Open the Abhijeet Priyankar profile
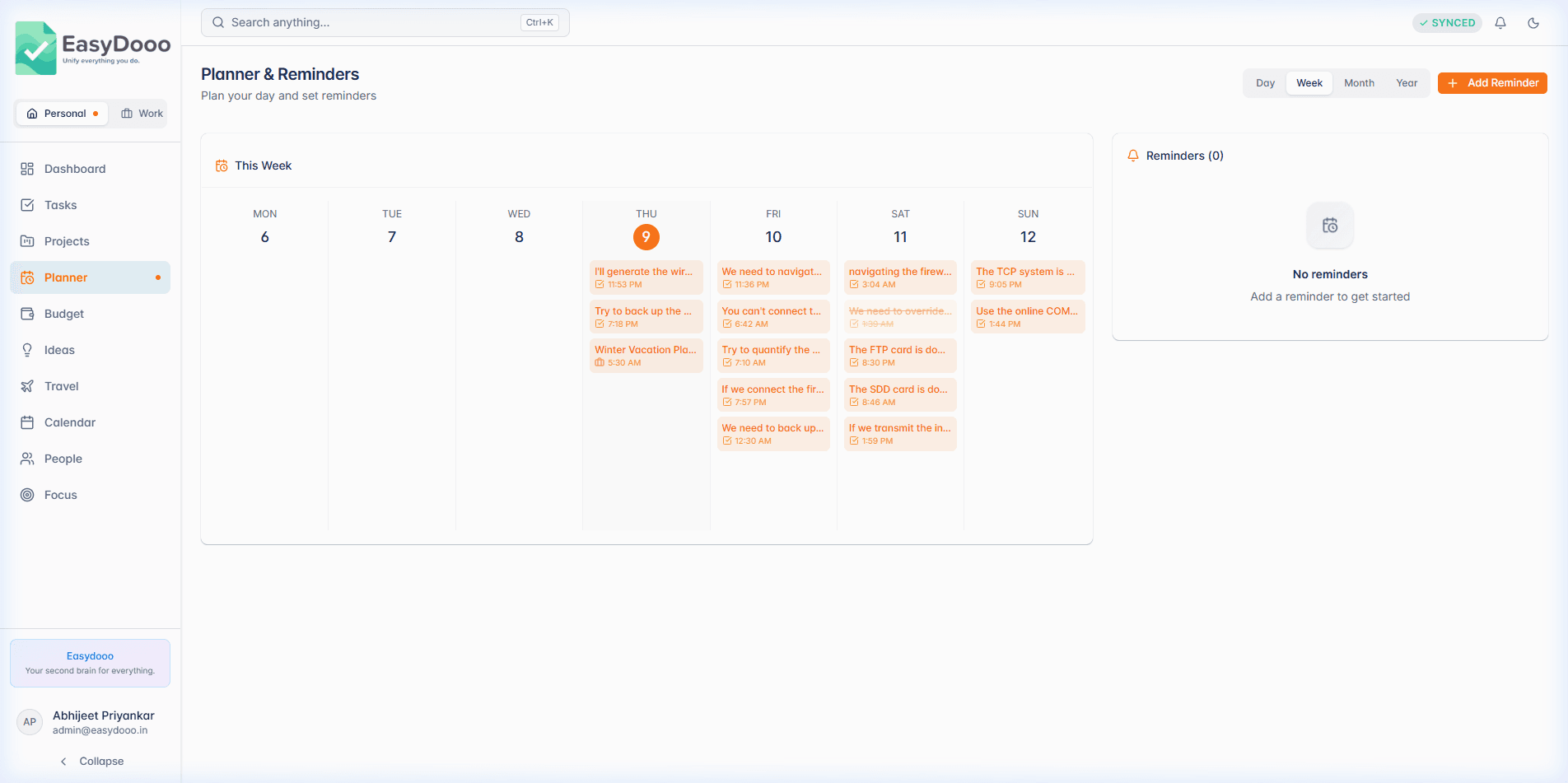Image resolution: width=1568 pixels, height=783 pixels. click(x=91, y=722)
